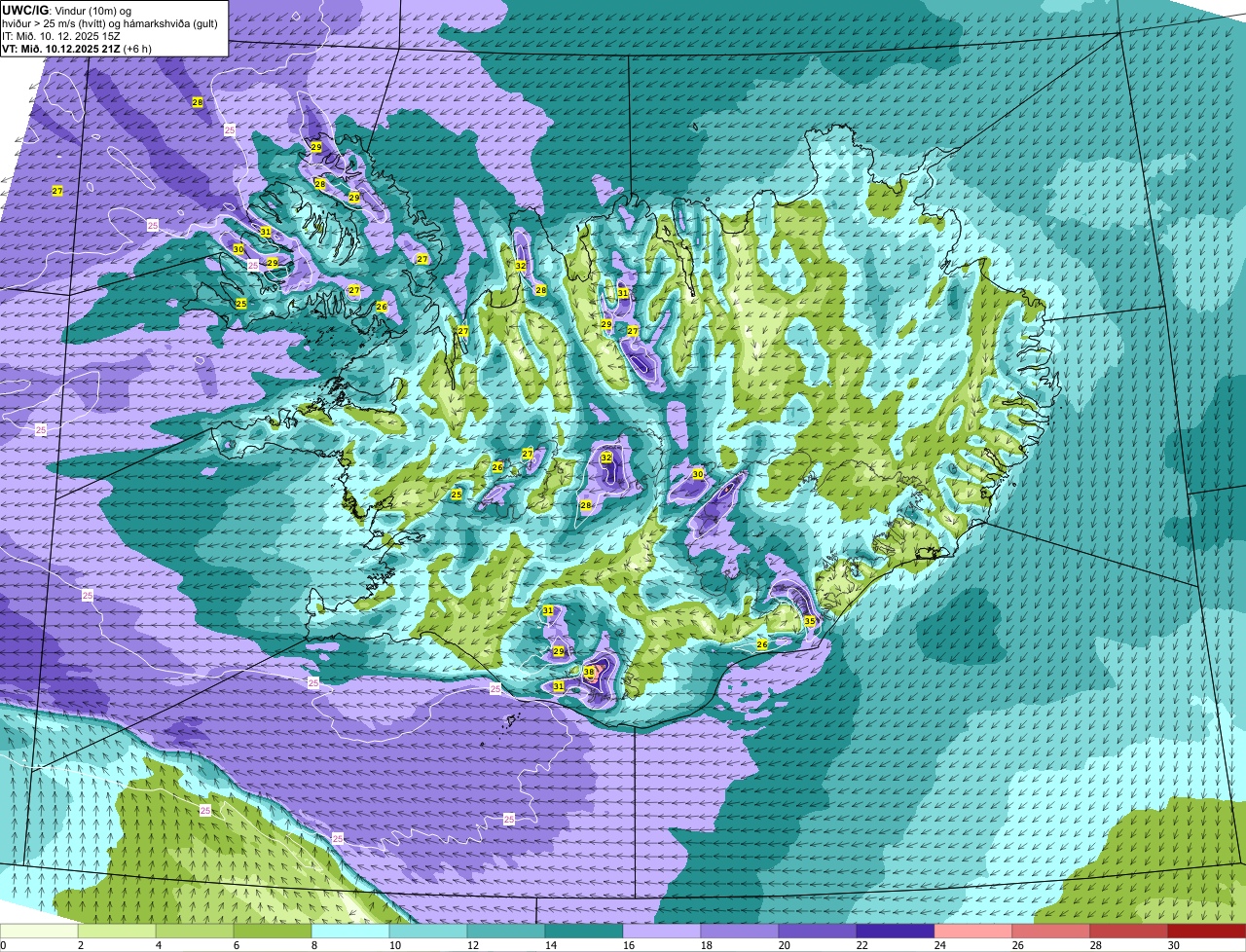Screen dimensions: 1246x952
Task: Click the legend scale number 16
Action: pos(629,945)
